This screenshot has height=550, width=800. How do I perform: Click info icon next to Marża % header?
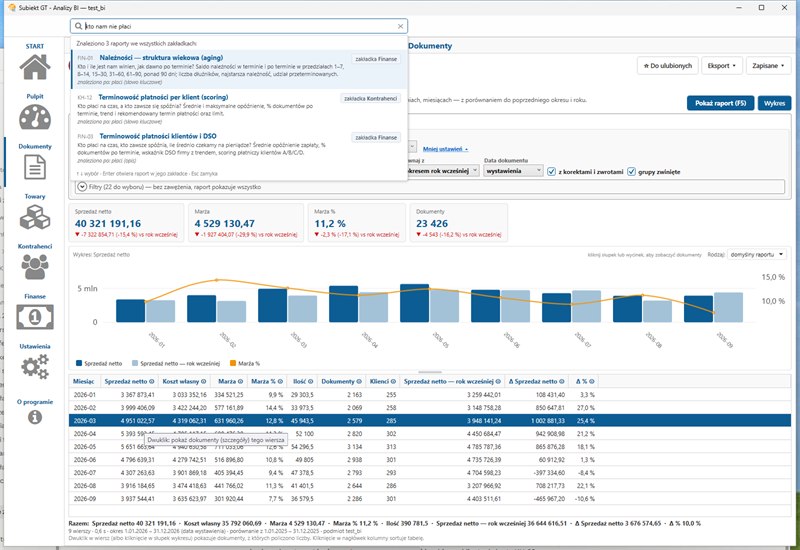280,381
